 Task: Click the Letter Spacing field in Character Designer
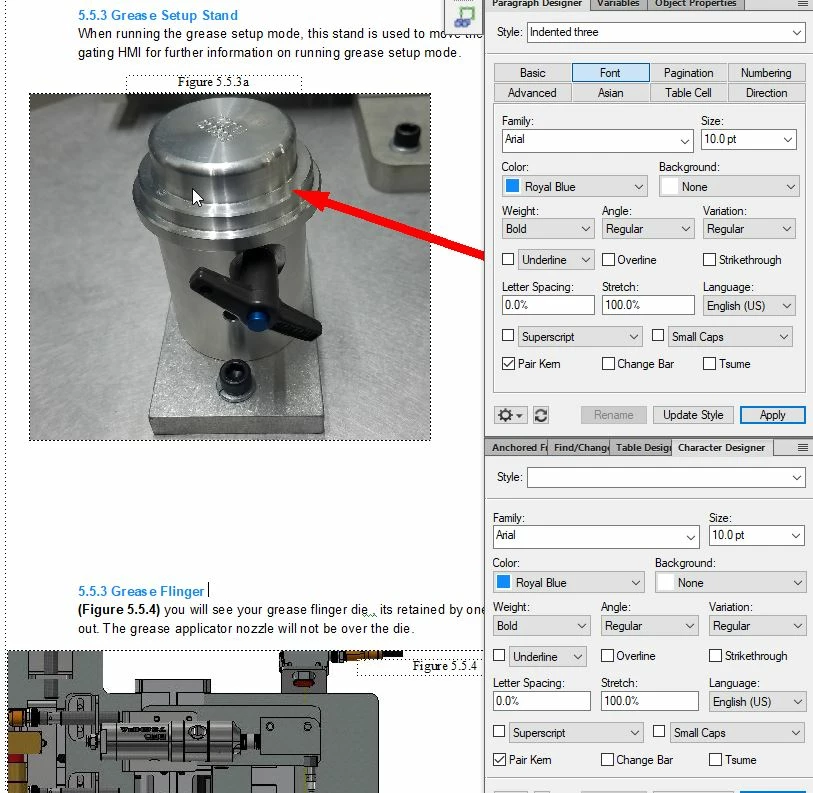click(x=542, y=701)
